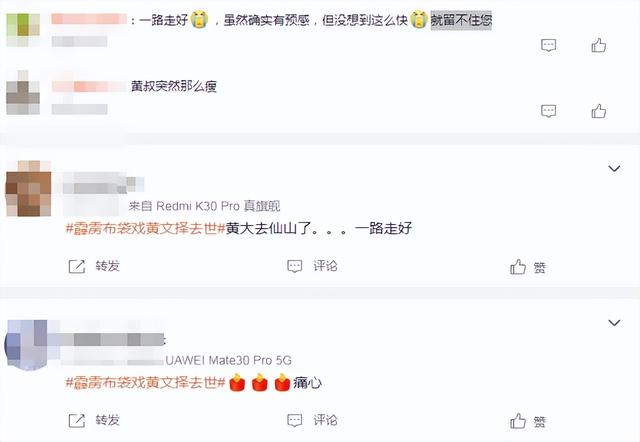Open the blue avatar of the HUAWEI Mate30 poster
This screenshot has height=442, width=640.
point(27,345)
